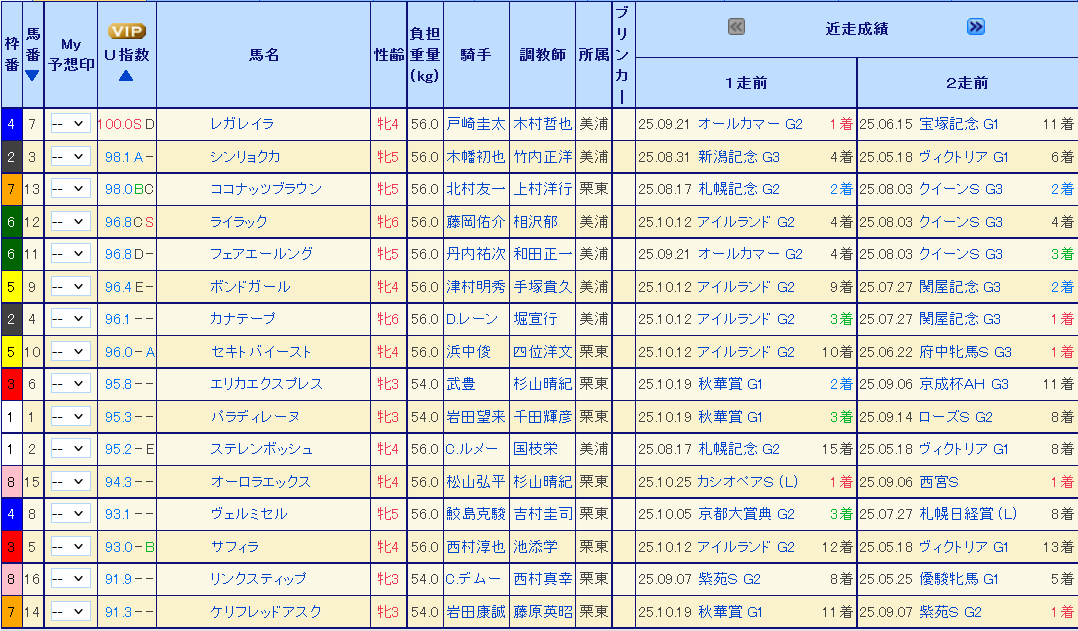
Task: Open 京都大賞典 G2 race result link
Action: coord(746,513)
